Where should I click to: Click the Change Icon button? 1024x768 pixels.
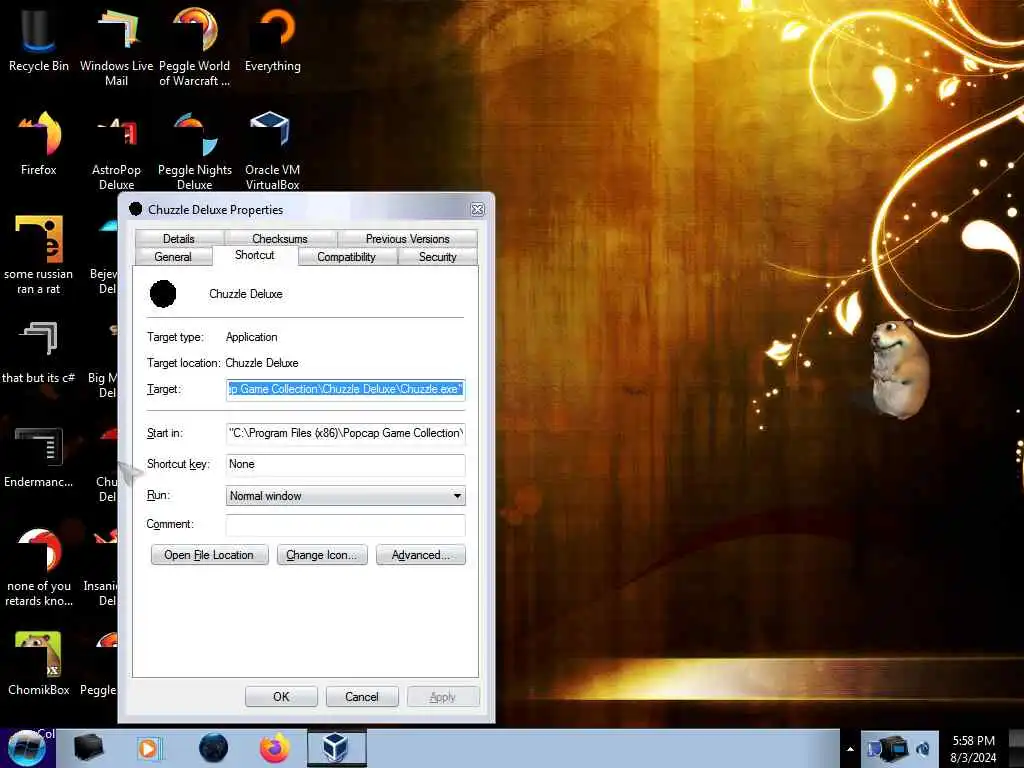pyautogui.click(x=322, y=555)
